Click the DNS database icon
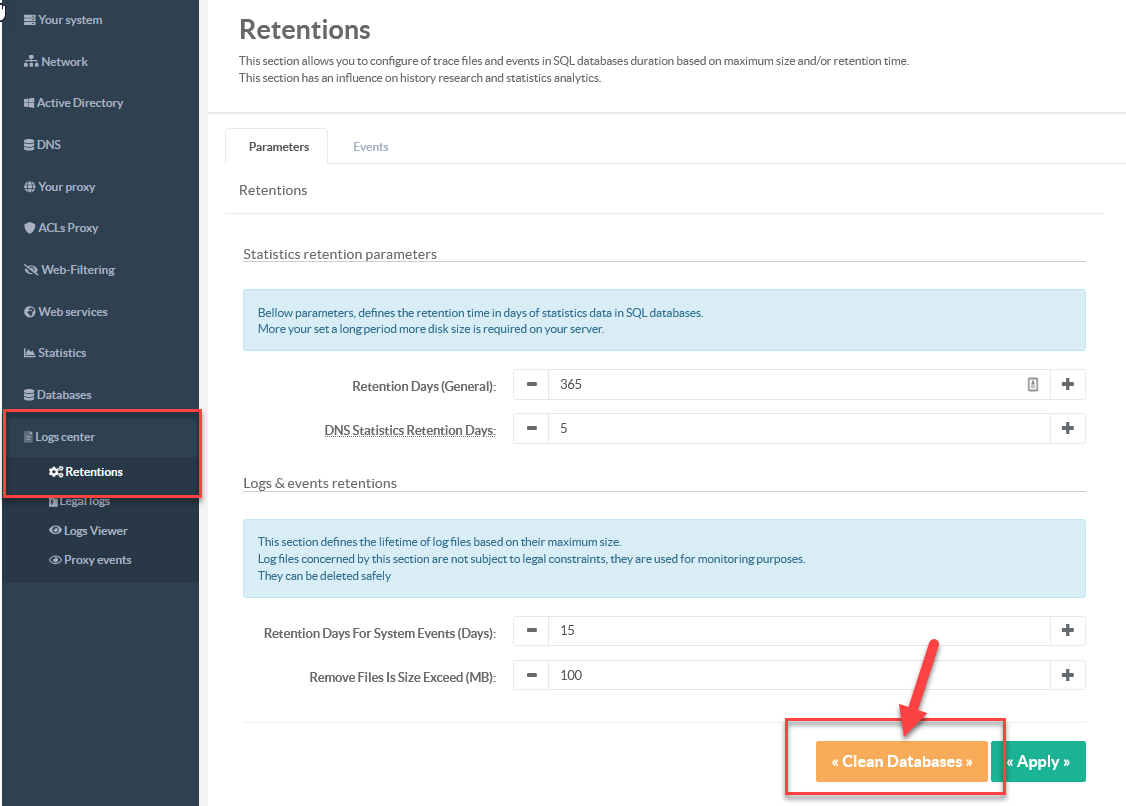1126x806 pixels. [29, 145]
